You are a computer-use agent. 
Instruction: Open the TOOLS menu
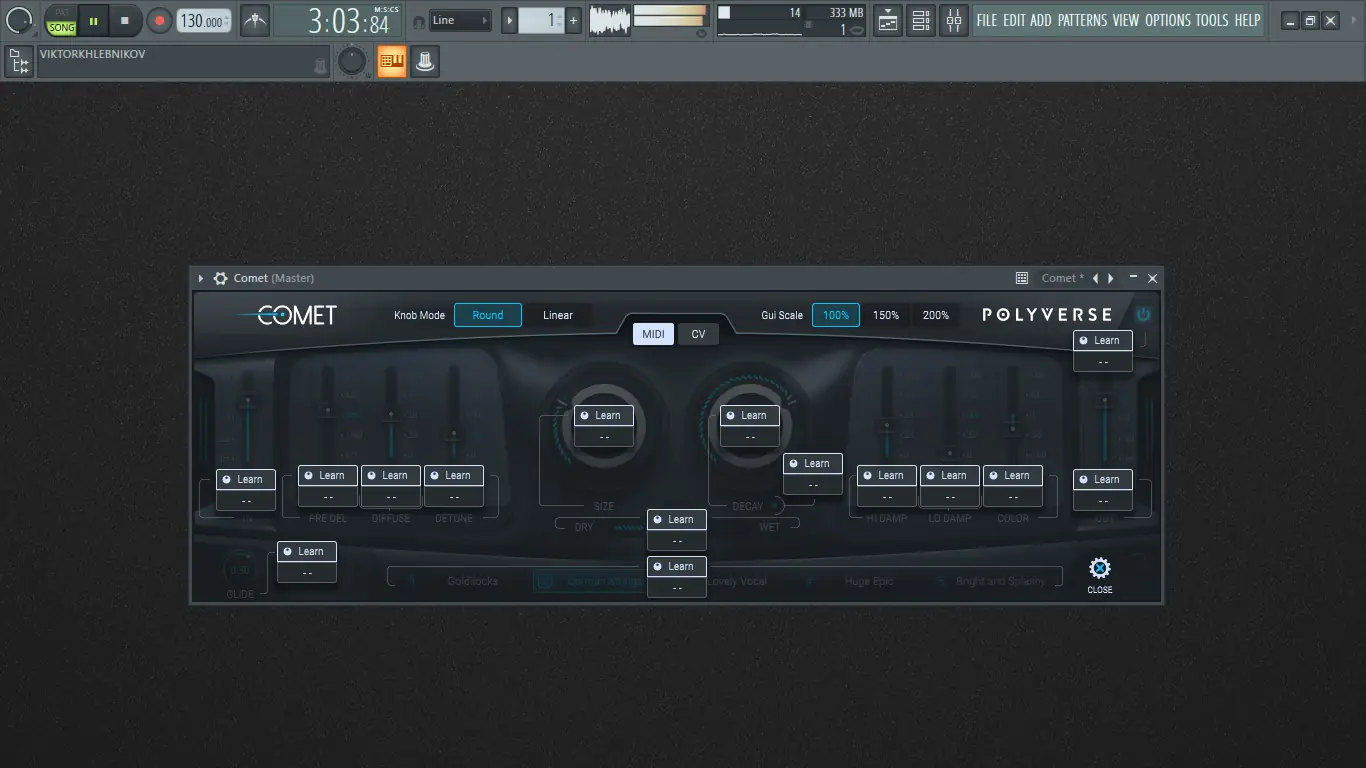click(1212, 20)
